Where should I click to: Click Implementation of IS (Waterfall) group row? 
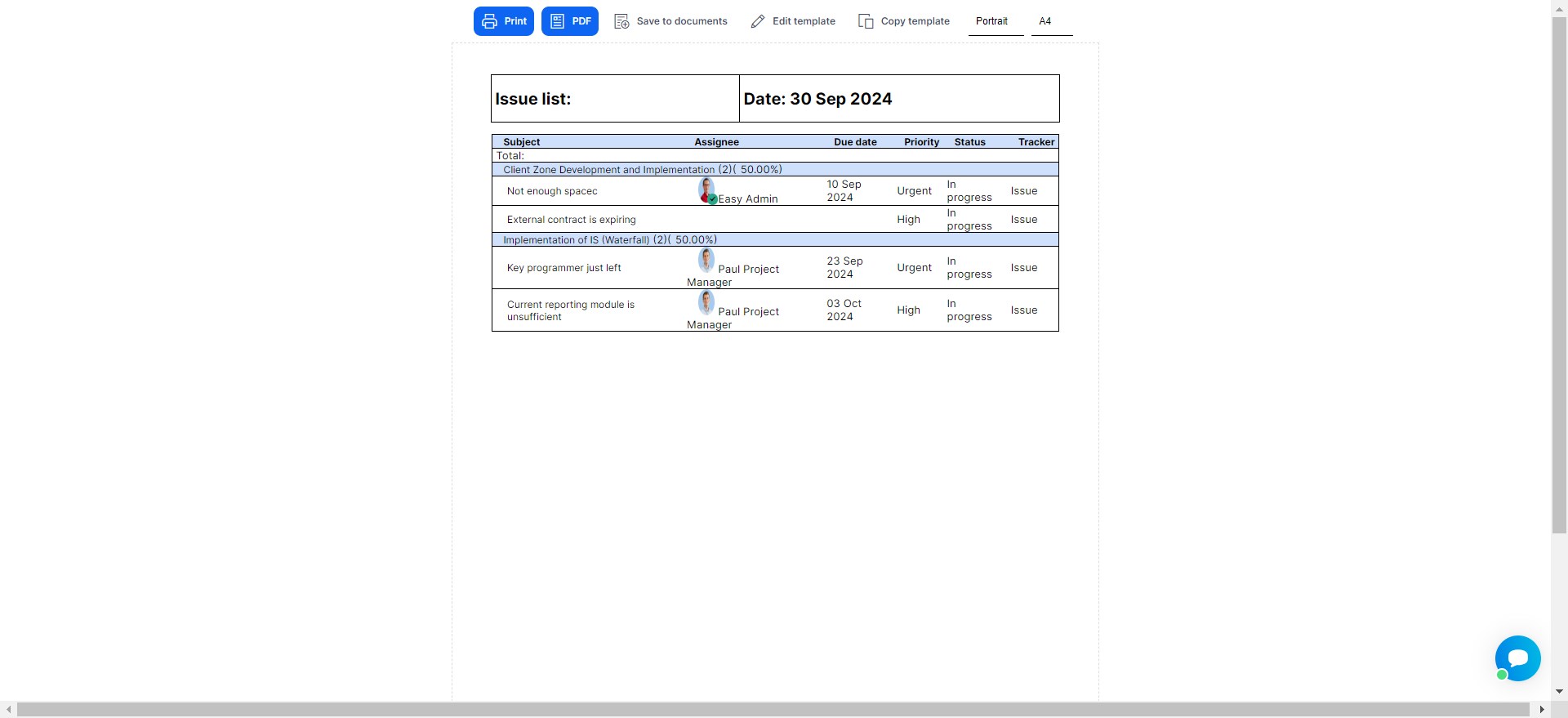pyautogui.click(x=609, y=240)
